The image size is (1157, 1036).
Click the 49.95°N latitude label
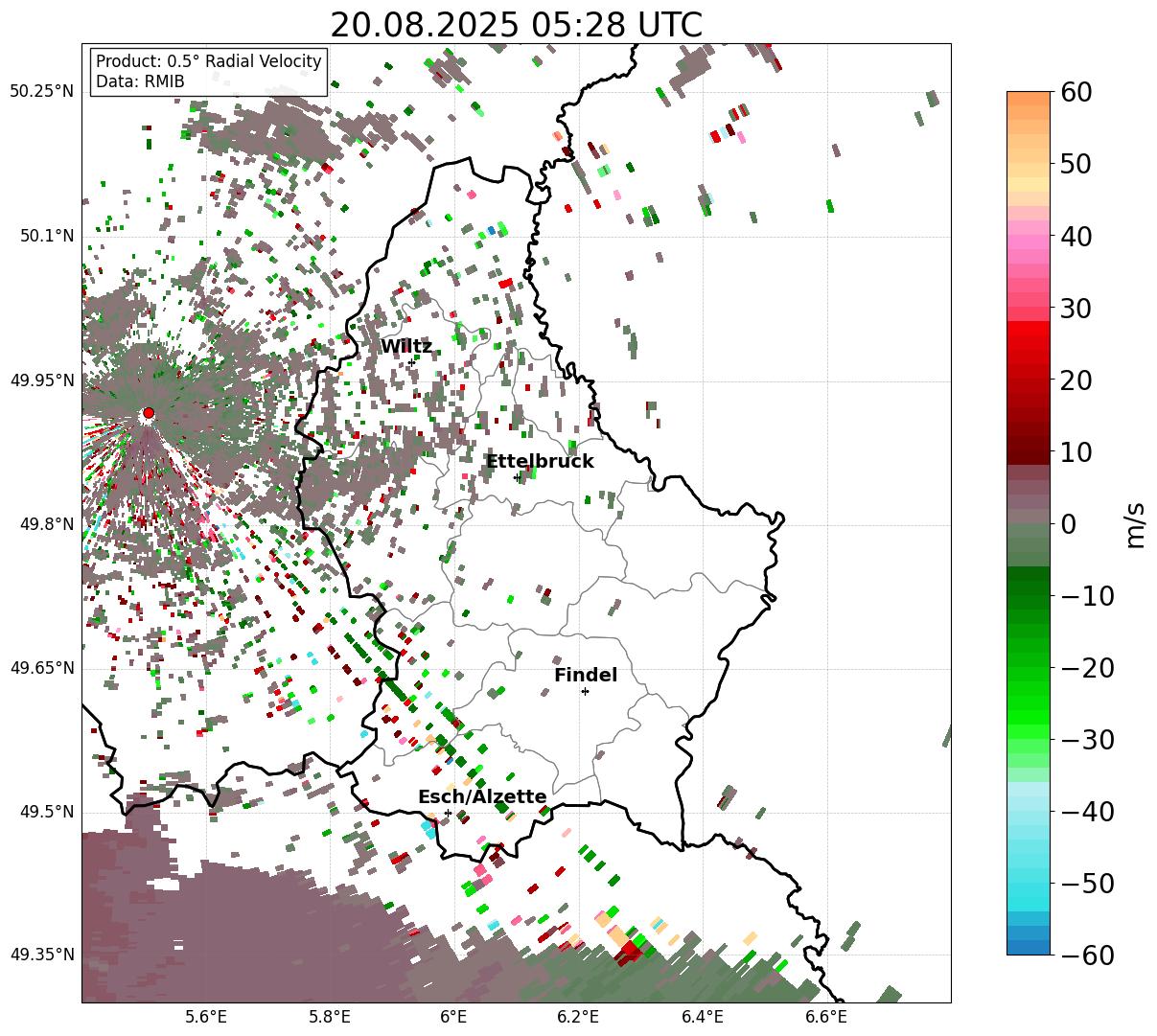tap(41, 380)
